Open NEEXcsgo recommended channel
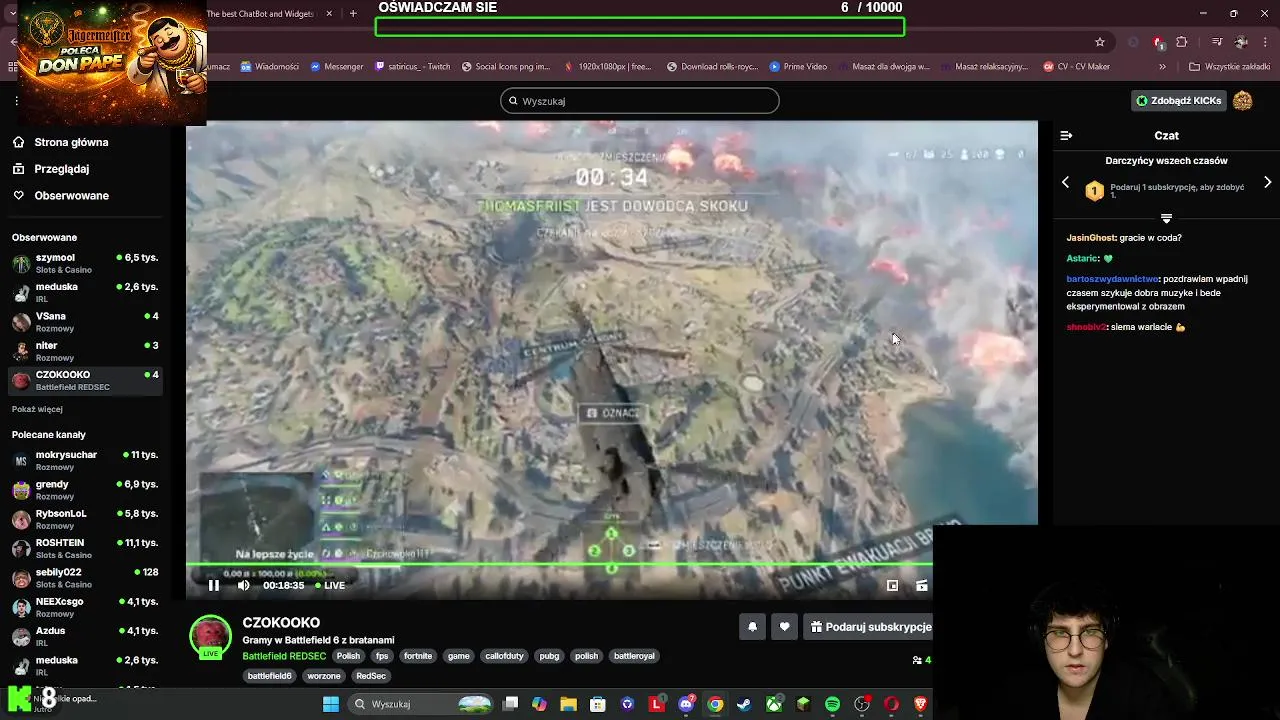This screenshot has height=720, width=1280. coord(84,607)
